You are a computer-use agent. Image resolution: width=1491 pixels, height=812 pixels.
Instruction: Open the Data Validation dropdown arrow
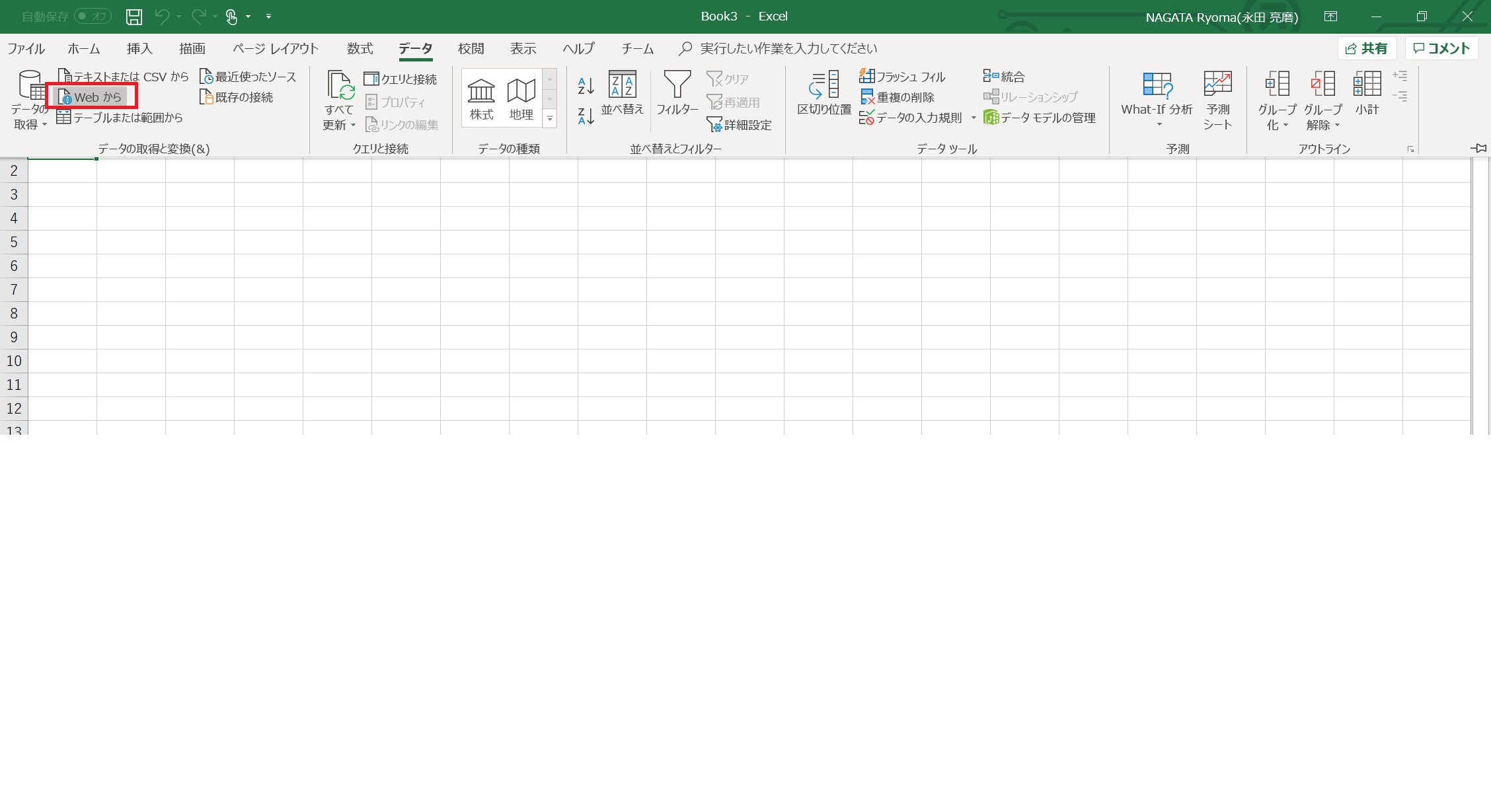click(x=974, y=118)
